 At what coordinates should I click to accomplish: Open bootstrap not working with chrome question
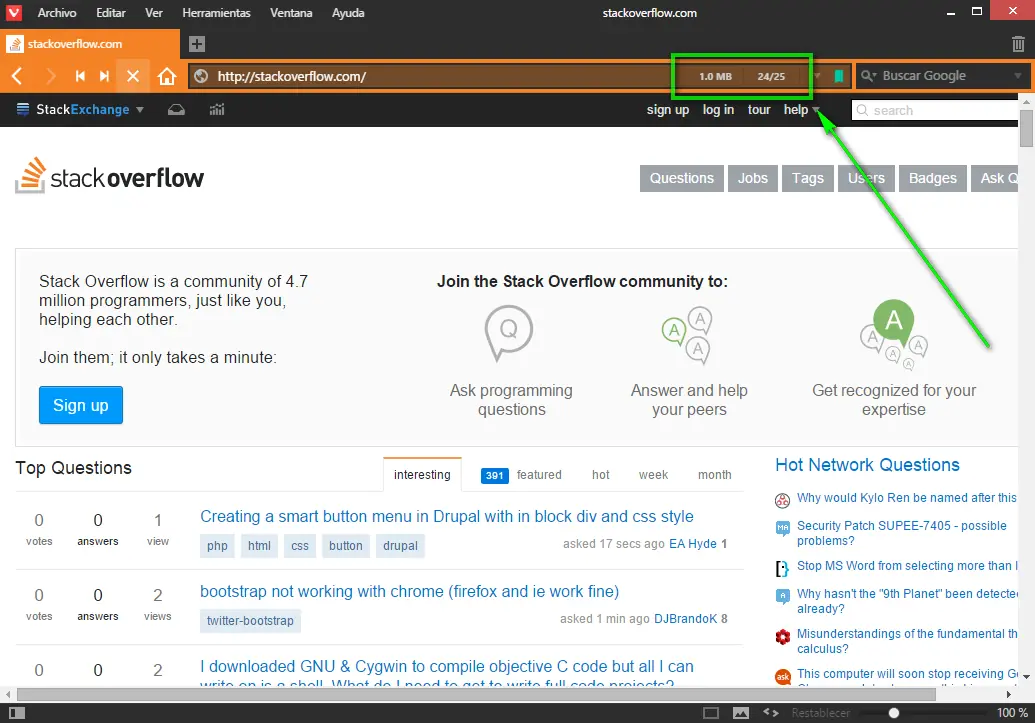409,592
